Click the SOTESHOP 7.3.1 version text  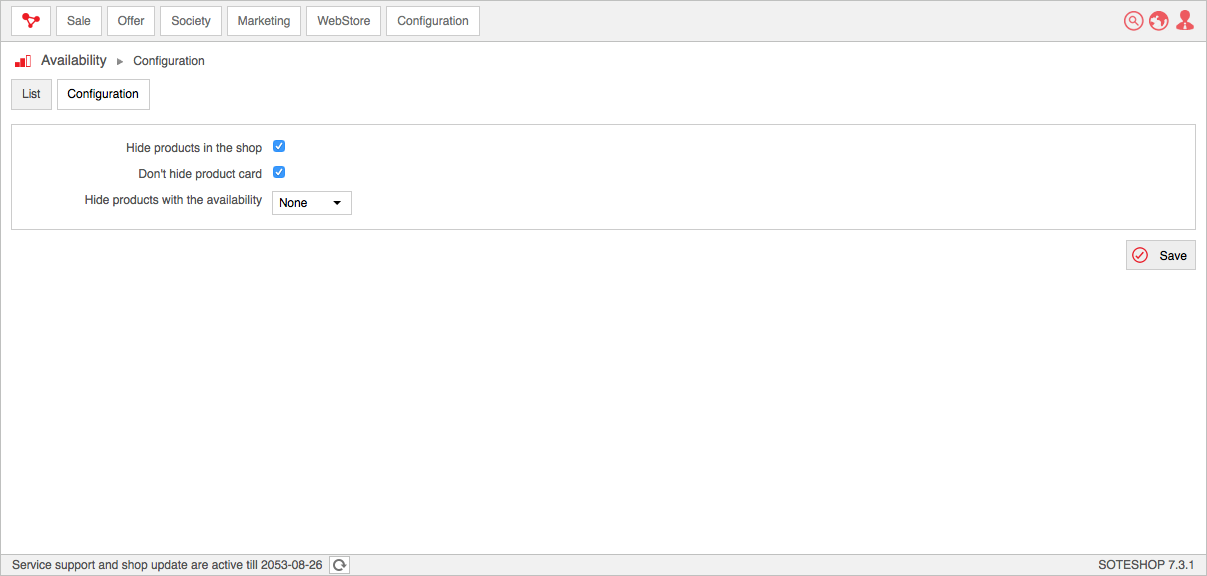pyautogui.click(x=1146, y=565)
